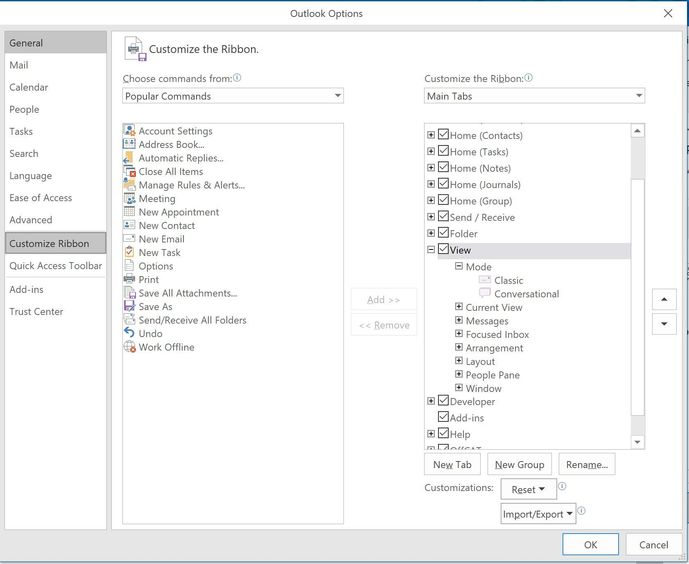The image size is (689, 564).
Task: Choose the Automatic Replies command icon
Action: [130, 158]
